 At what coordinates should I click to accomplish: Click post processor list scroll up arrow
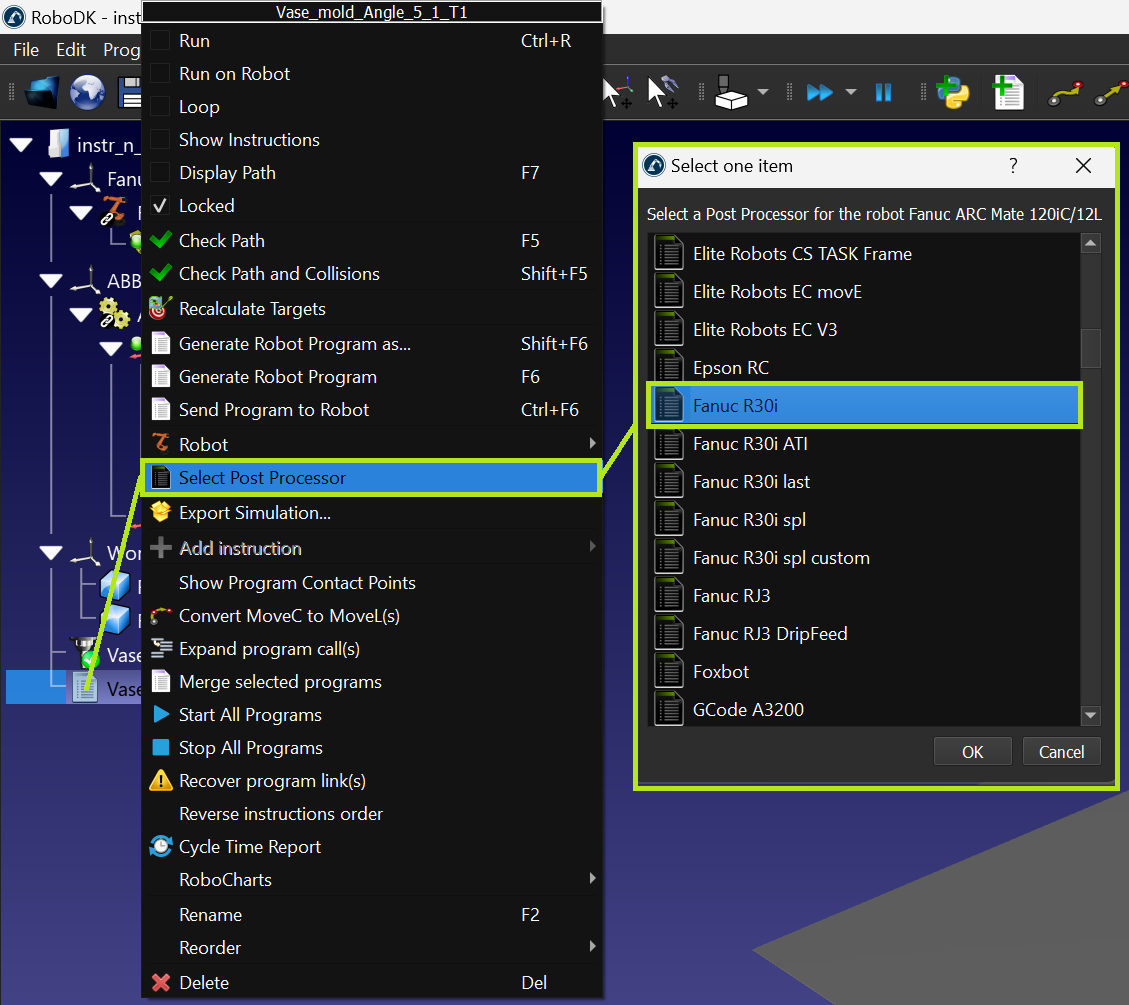(1090, 244)
